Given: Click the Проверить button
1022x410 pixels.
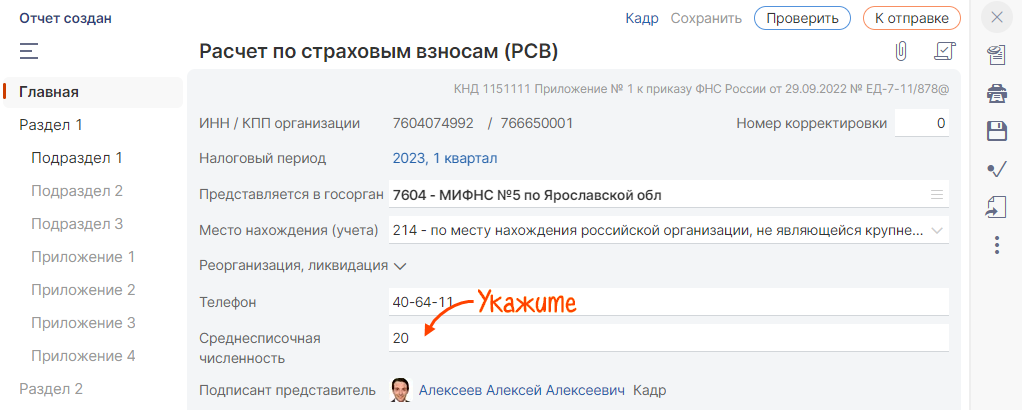Looking at the screenshot, I should (802, 18).
